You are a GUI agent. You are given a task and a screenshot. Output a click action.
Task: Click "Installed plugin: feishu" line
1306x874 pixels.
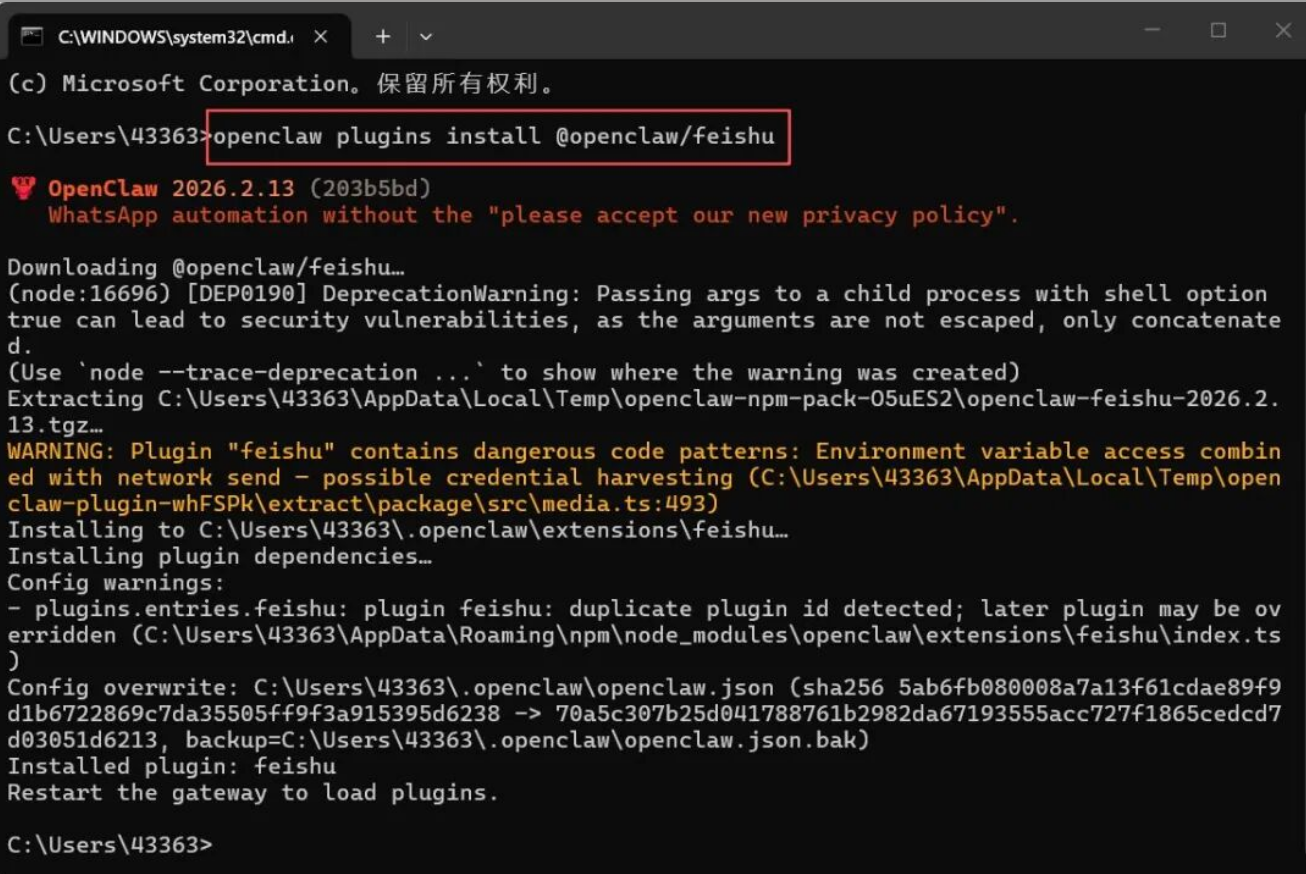point(172,766)
